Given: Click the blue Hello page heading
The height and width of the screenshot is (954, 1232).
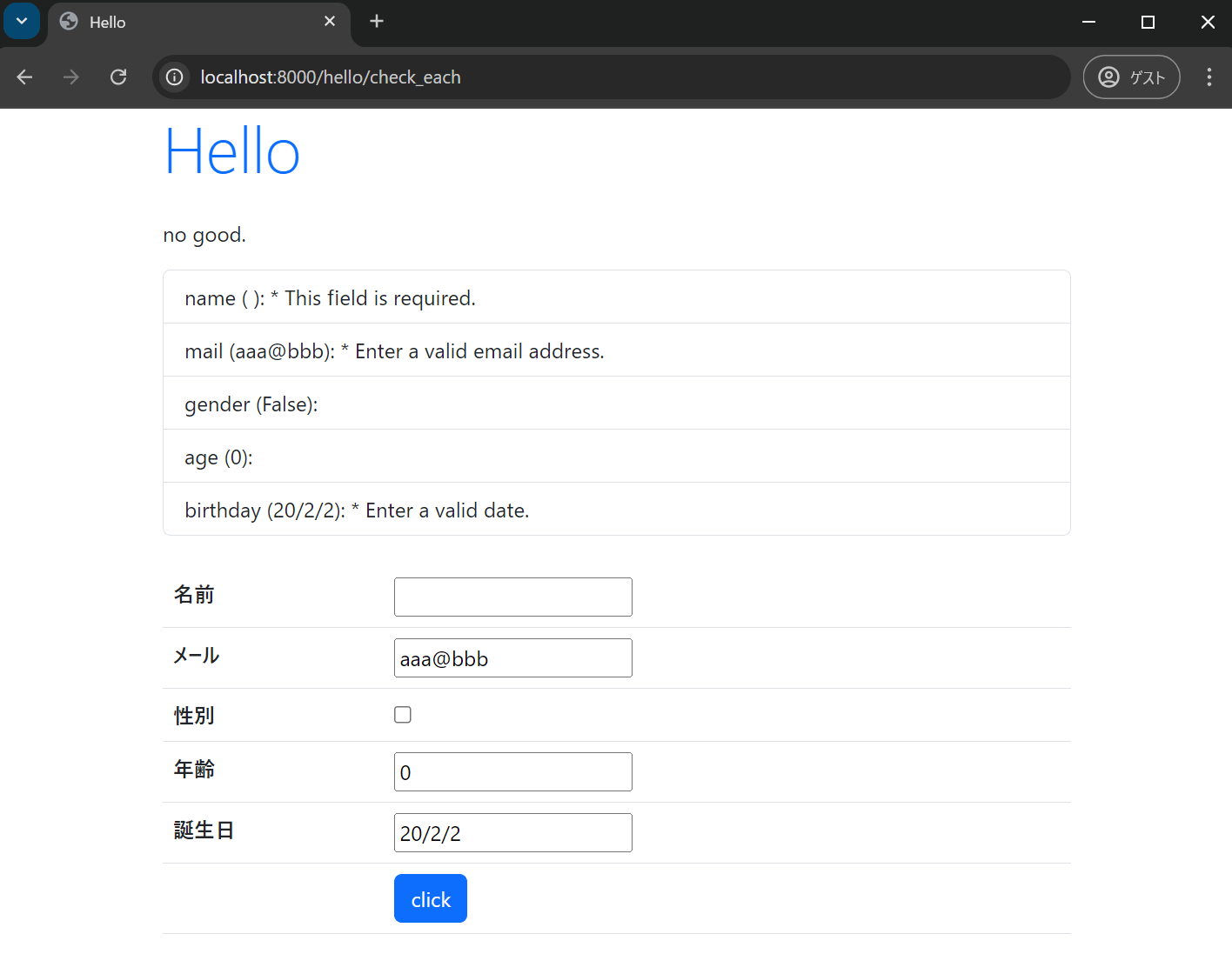Looking at the screenshot, I should point(231,150).
